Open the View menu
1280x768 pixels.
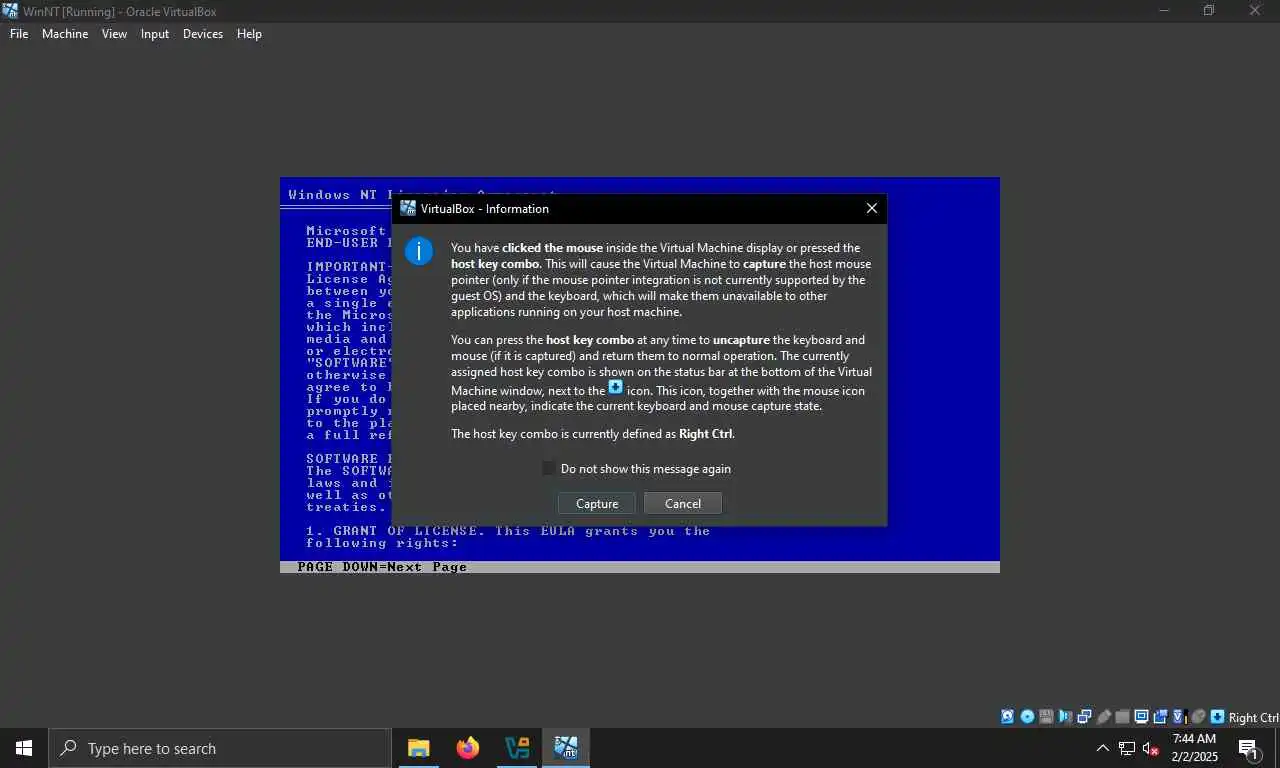115,33
